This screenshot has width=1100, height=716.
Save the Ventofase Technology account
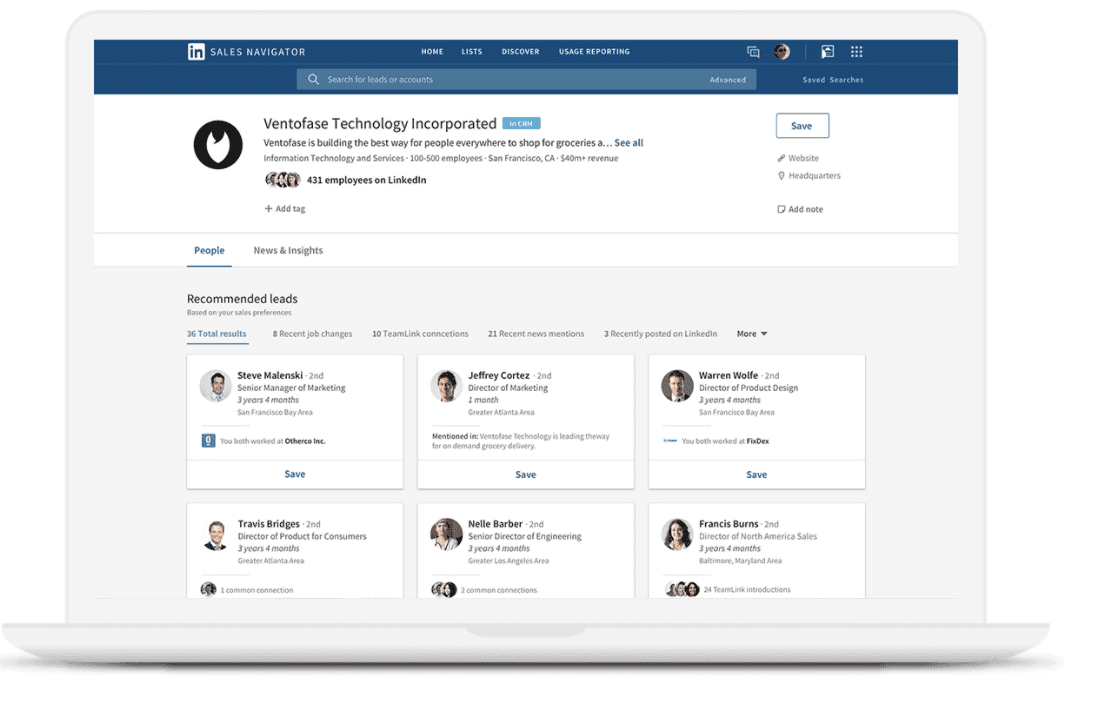point(802,125)
